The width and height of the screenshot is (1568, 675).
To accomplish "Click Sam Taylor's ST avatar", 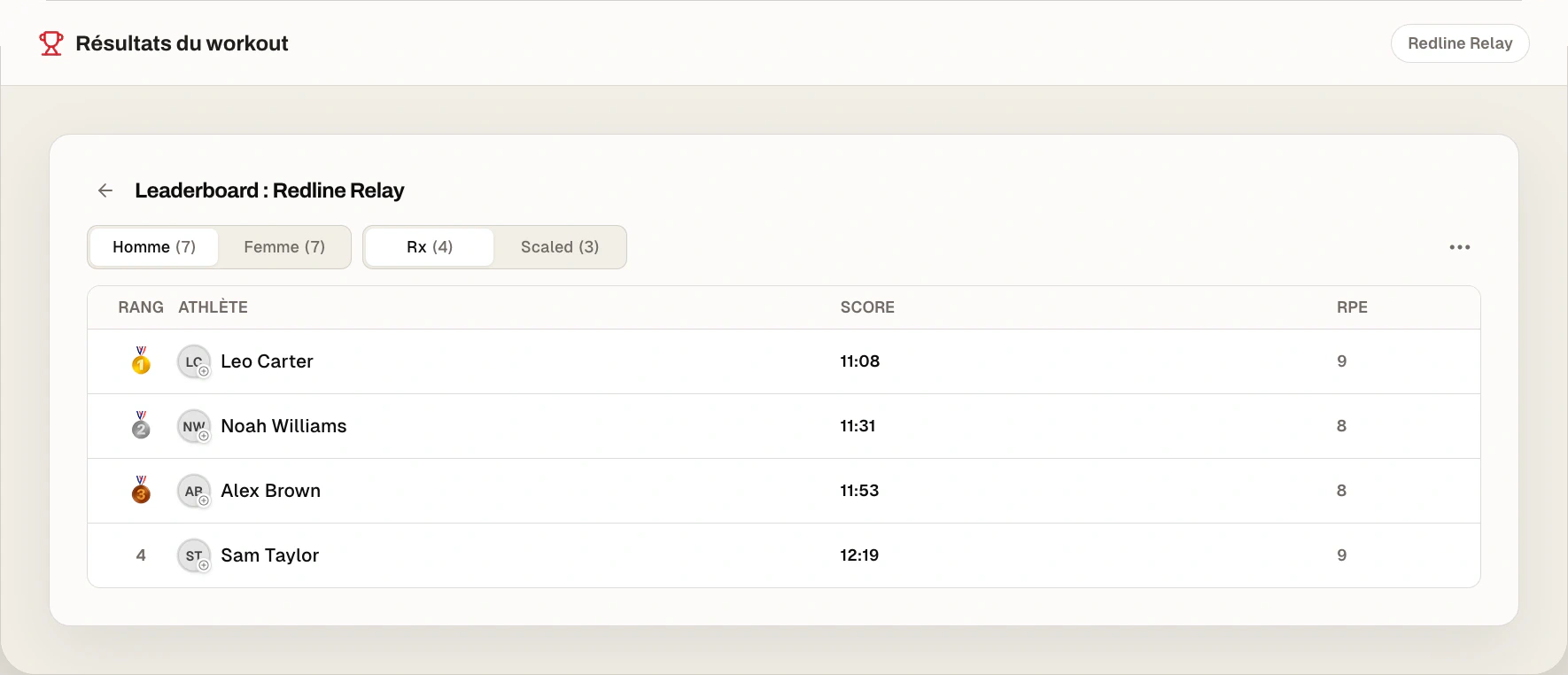I will [x=194, y=555].
